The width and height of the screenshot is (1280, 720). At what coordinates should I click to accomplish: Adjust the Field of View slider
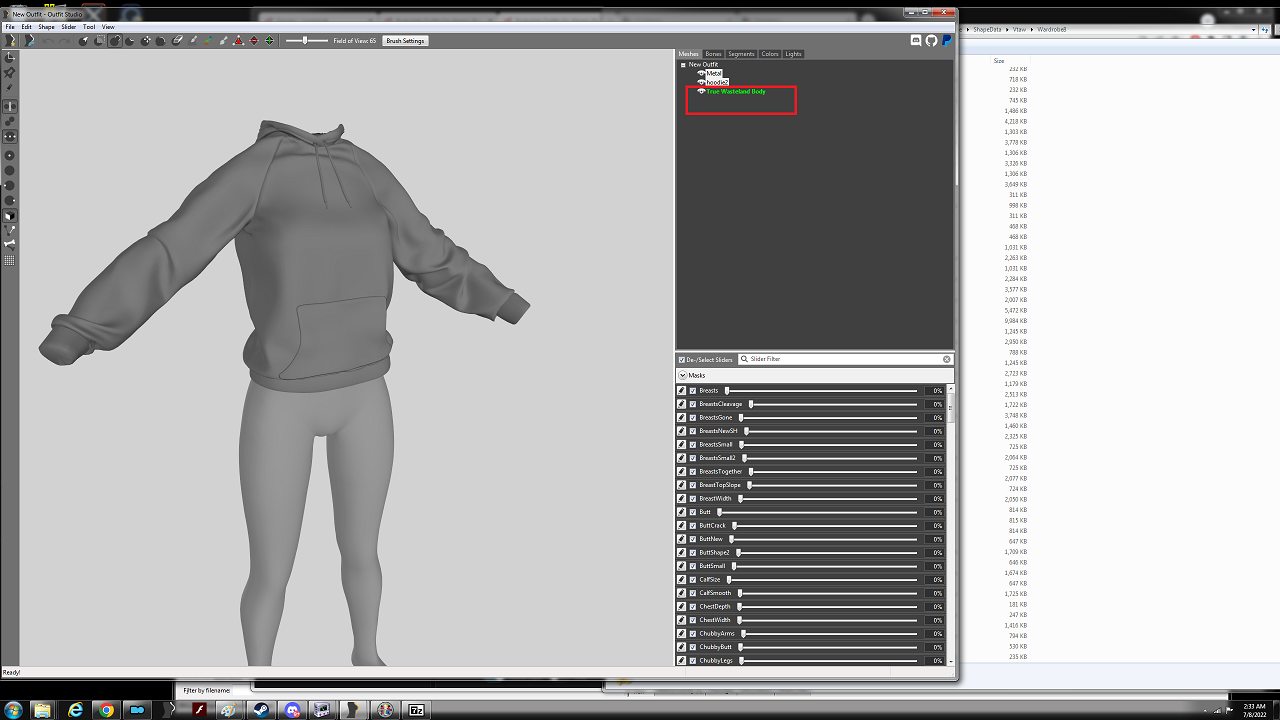pyautogui.click(x=306, y=41)
